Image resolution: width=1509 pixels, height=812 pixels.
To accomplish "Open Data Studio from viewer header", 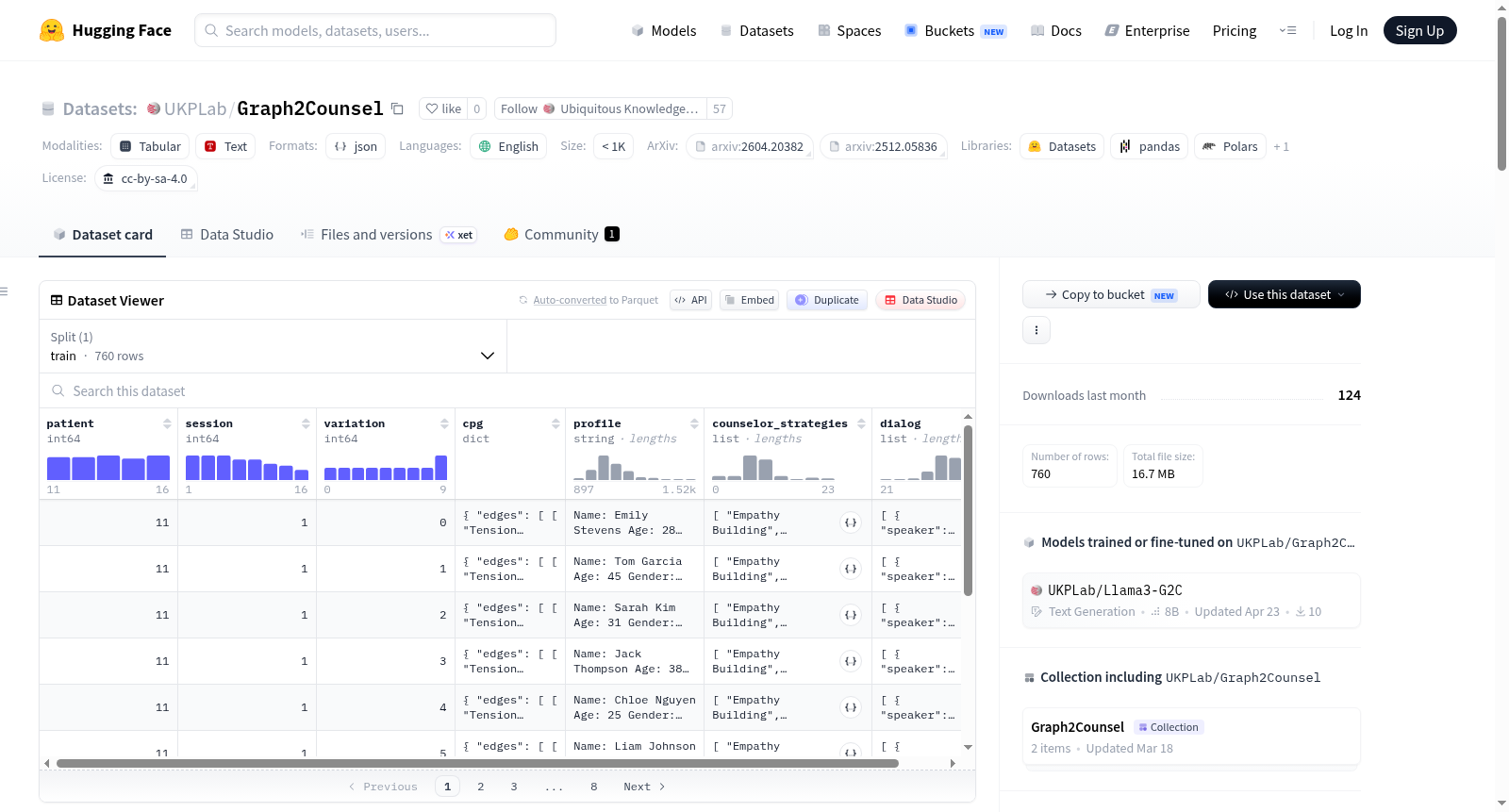I will coord(920,300).
